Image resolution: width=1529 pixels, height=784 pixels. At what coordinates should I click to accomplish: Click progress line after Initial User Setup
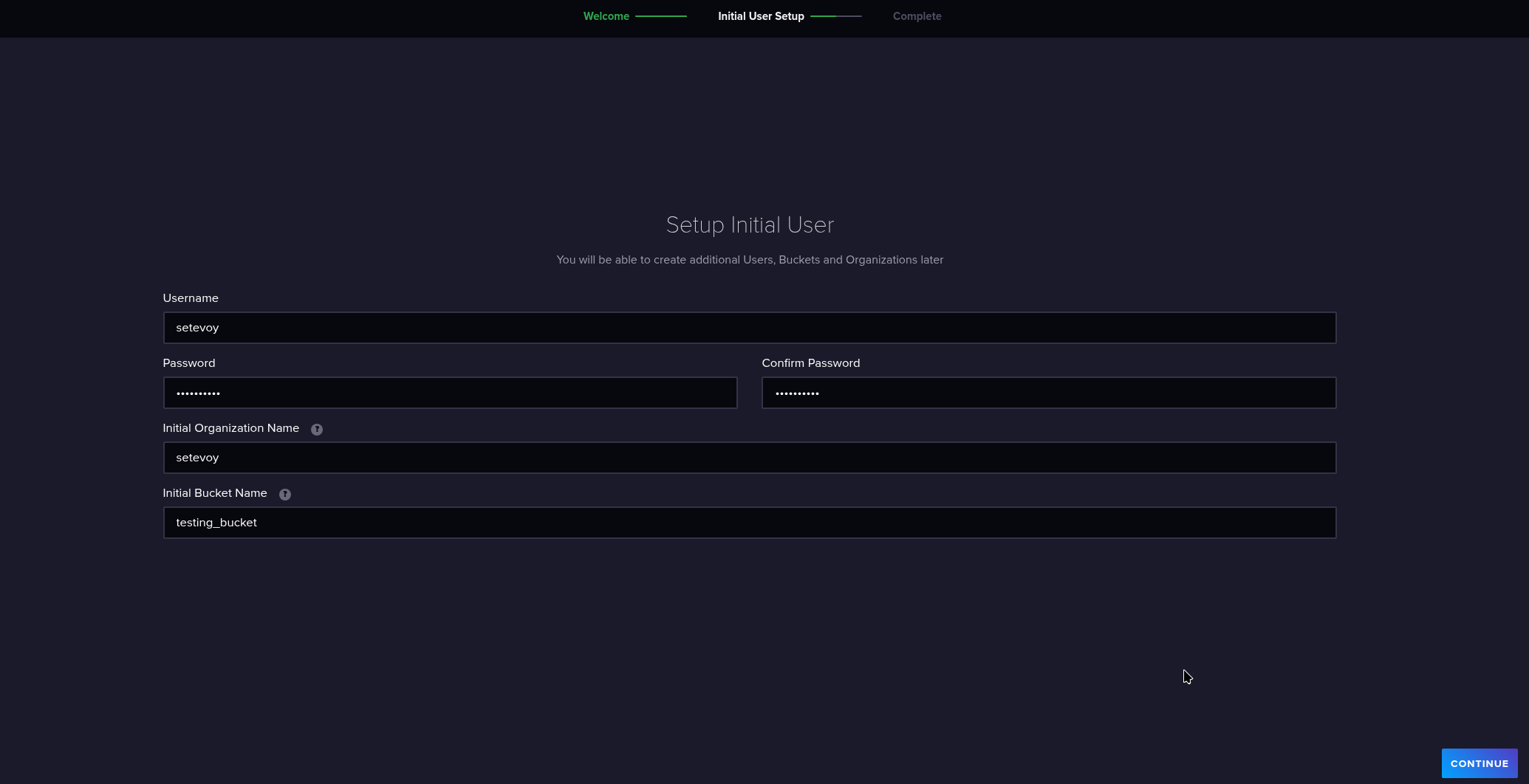[836, 16]
